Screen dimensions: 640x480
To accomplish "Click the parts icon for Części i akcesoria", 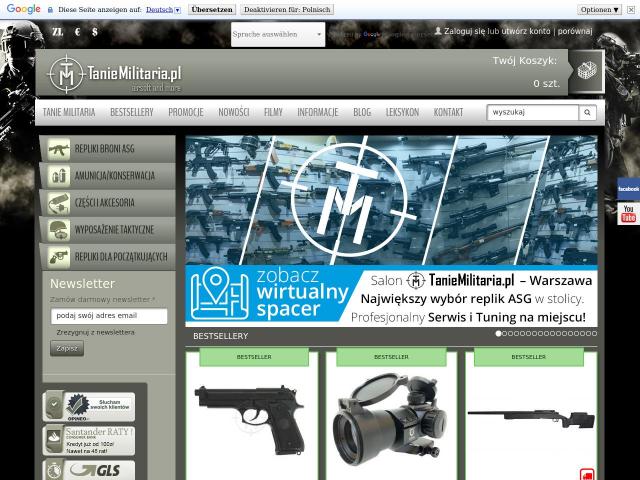I will [x=58, y=203].
